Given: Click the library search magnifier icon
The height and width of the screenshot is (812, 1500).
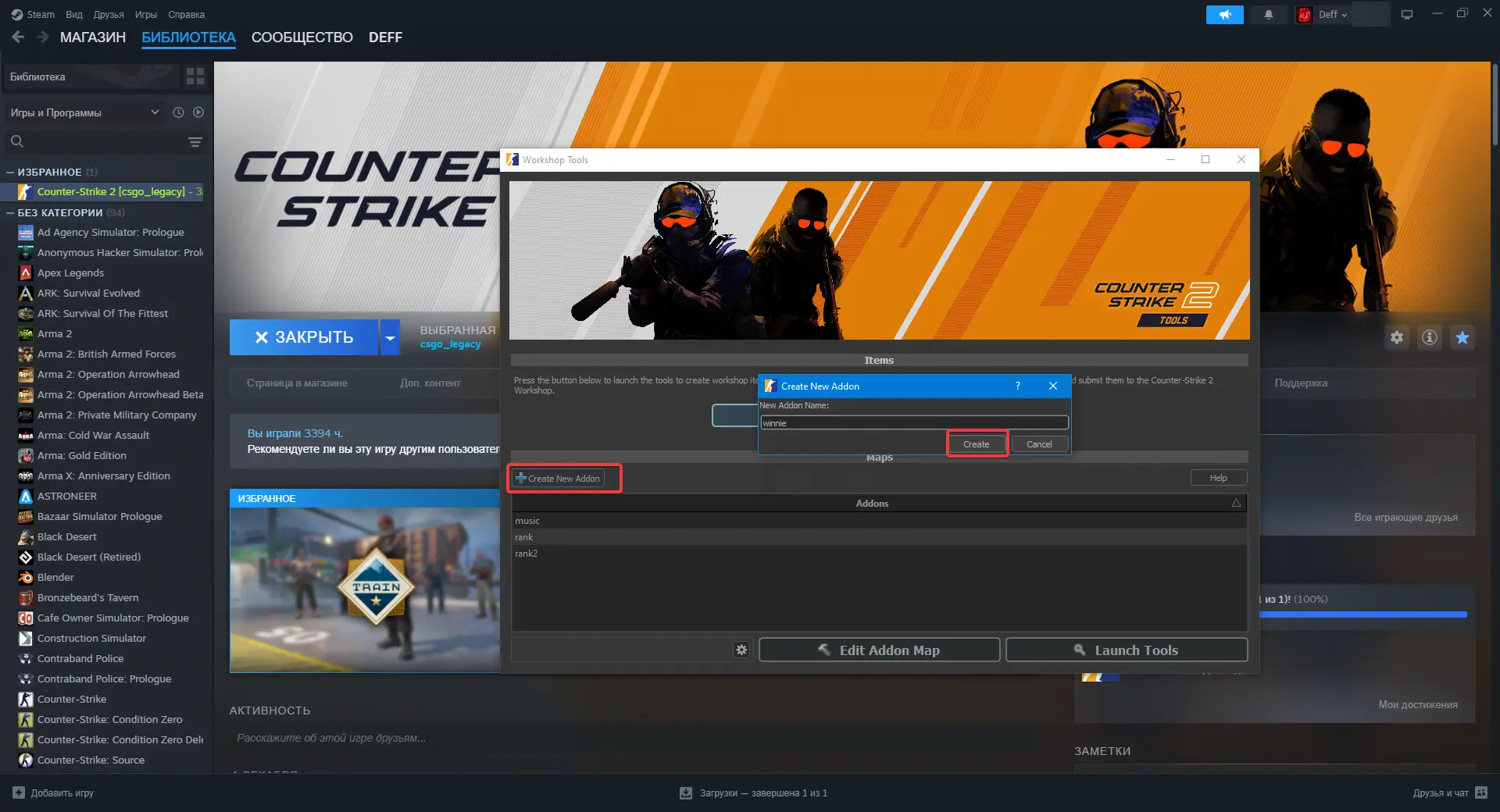Looking at the screenshot, I should pos(17,141).
